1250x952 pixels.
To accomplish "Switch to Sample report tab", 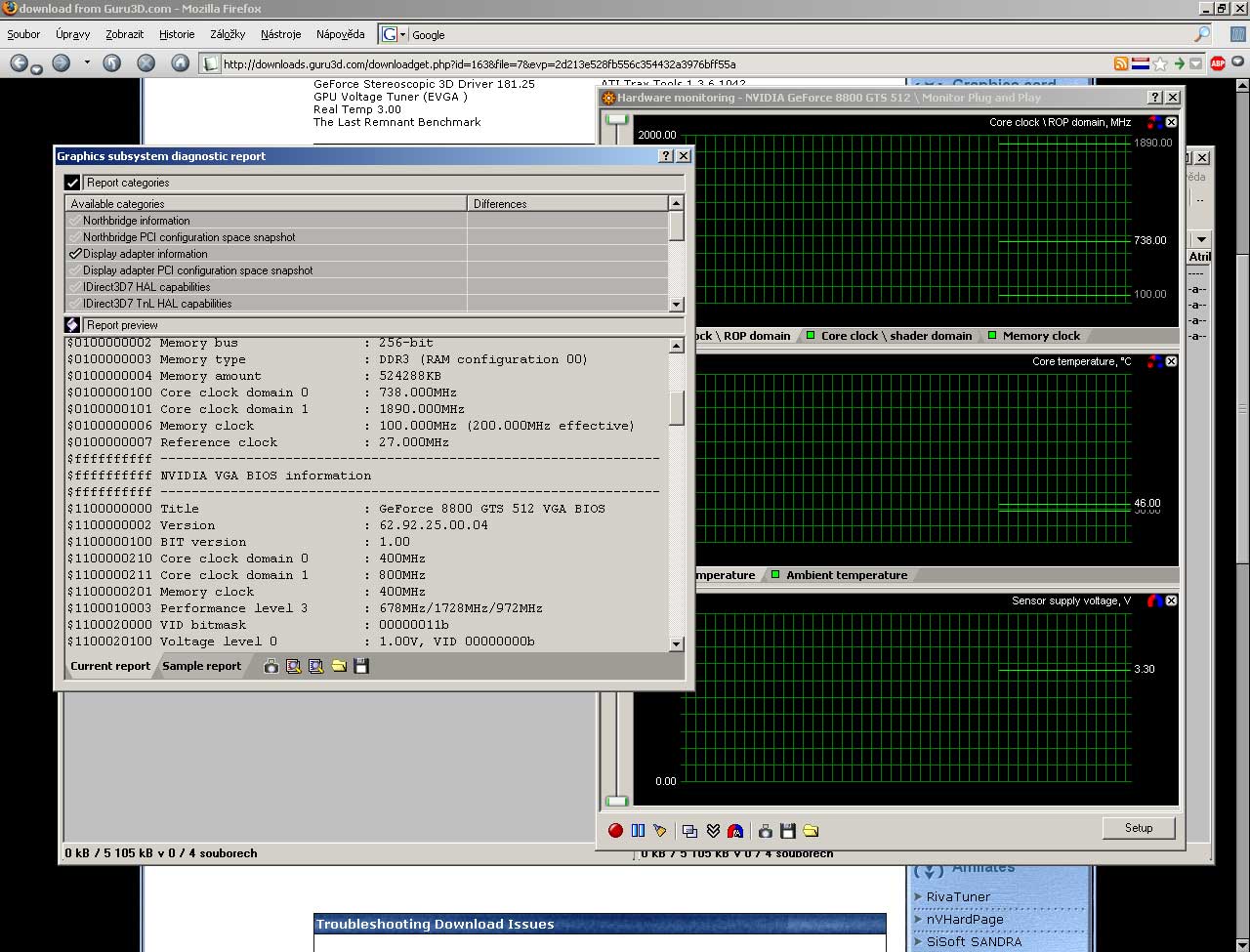I will pos(201,666).
